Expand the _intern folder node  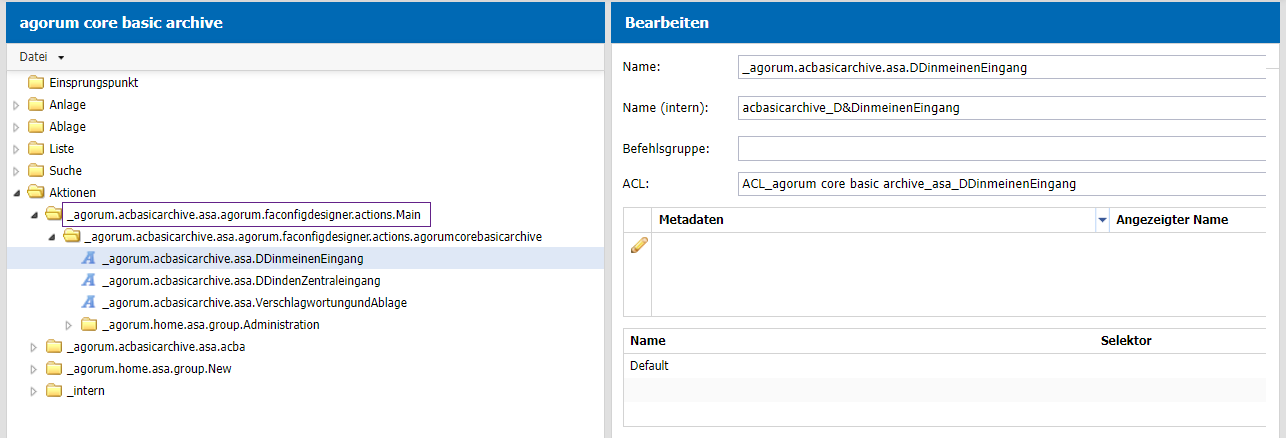tap(34, 390)
